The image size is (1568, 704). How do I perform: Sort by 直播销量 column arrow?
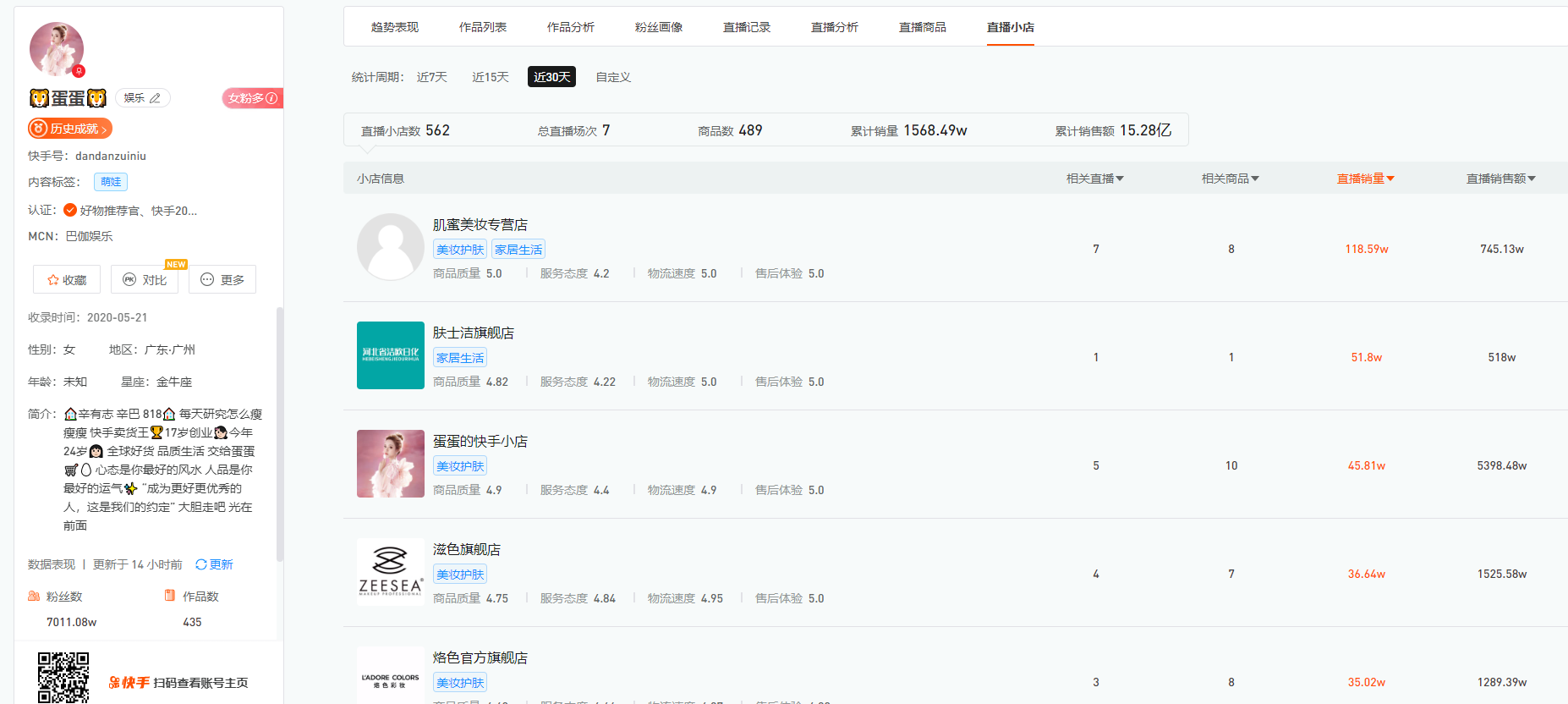pyautogui.click(x=1390, y=179)
